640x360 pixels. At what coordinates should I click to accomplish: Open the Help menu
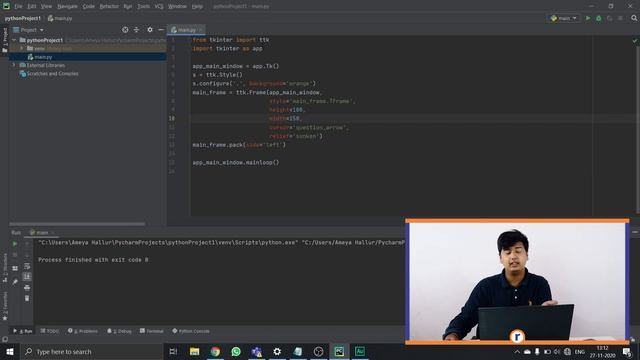(x=197, y=6)
